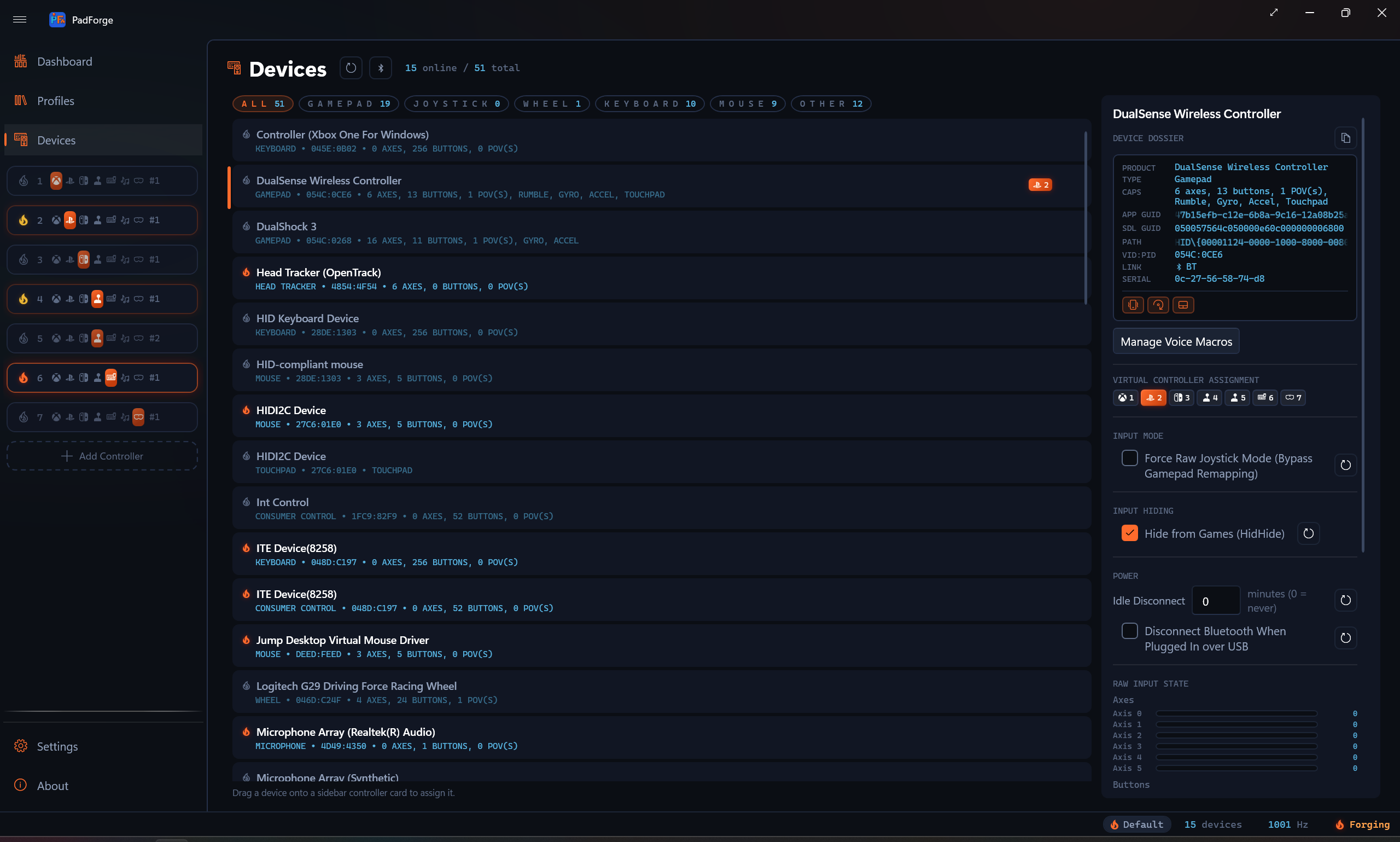1400x842 pixels.
Task: Filter devices by GAMEPAD 19
Action: (349, 104)
